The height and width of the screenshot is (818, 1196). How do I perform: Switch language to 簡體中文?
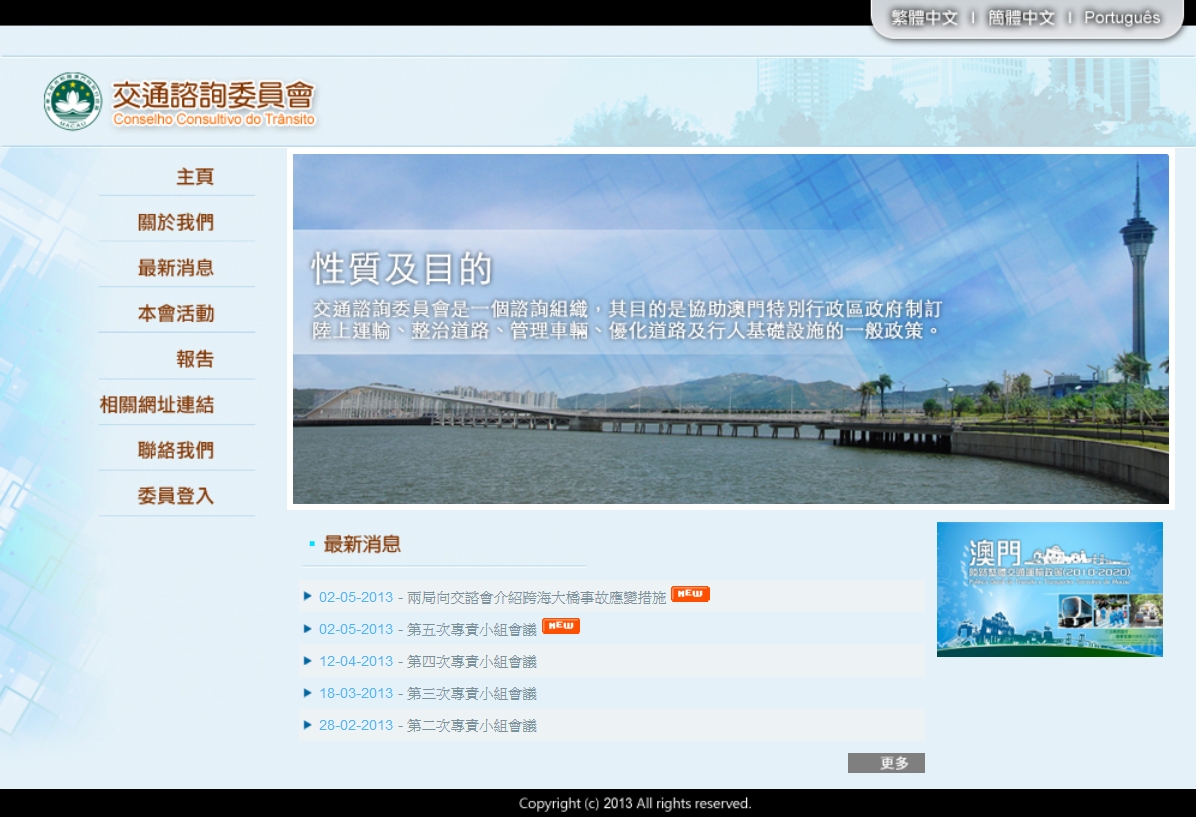[1021, 18]
